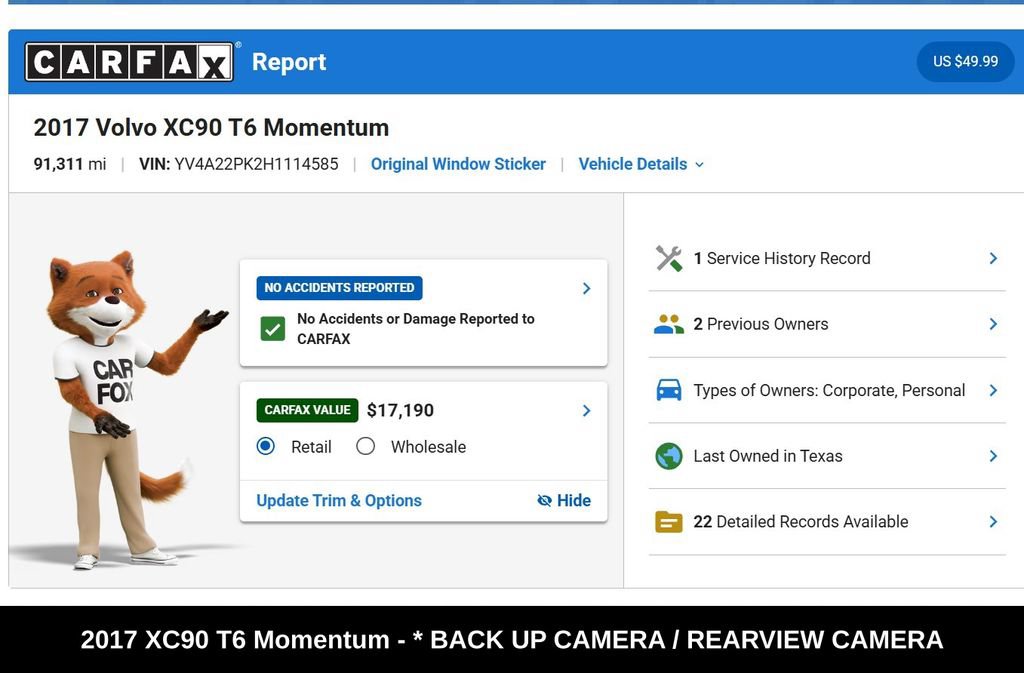Open the No Accidents Reported chevron
1024x673 pixels.
pos(586,289)
